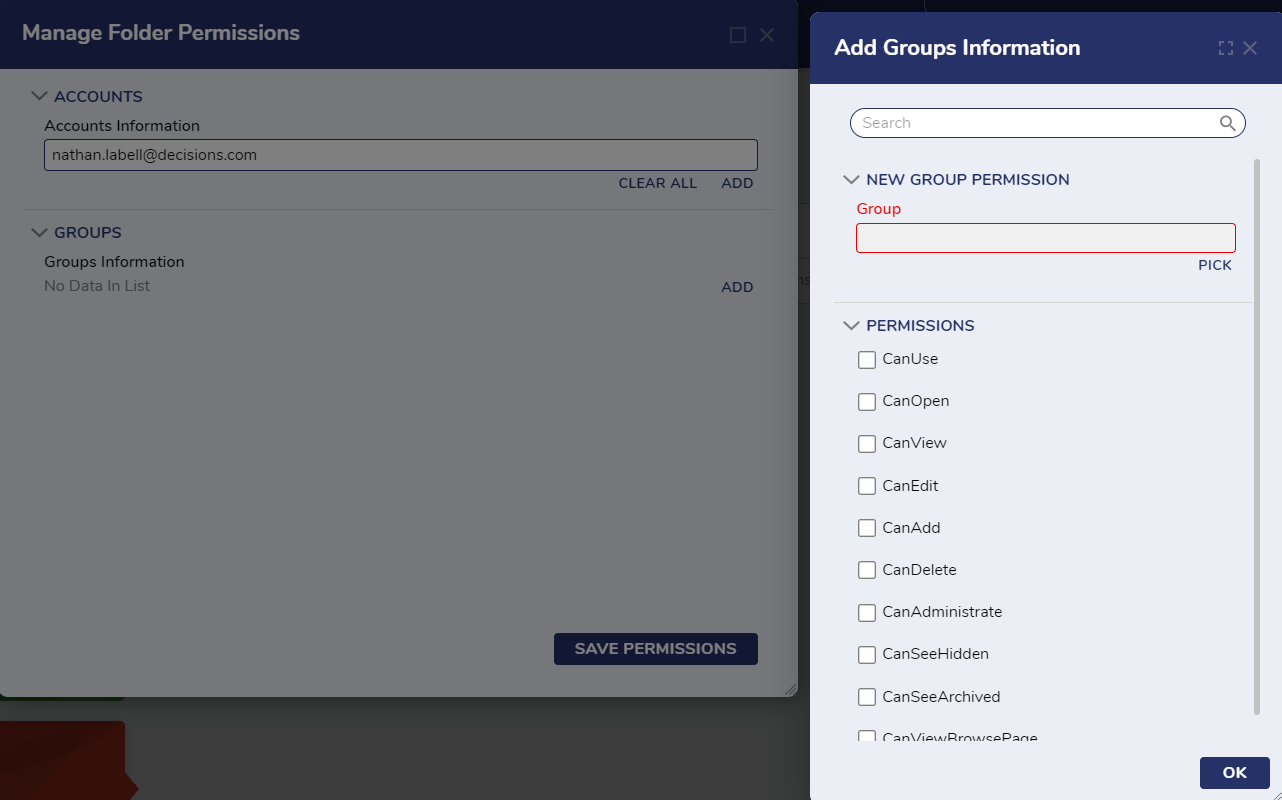1282x800 pixels.
Task: Expand Add Groups Information dialog to fullscreen
Action: 1226,48
